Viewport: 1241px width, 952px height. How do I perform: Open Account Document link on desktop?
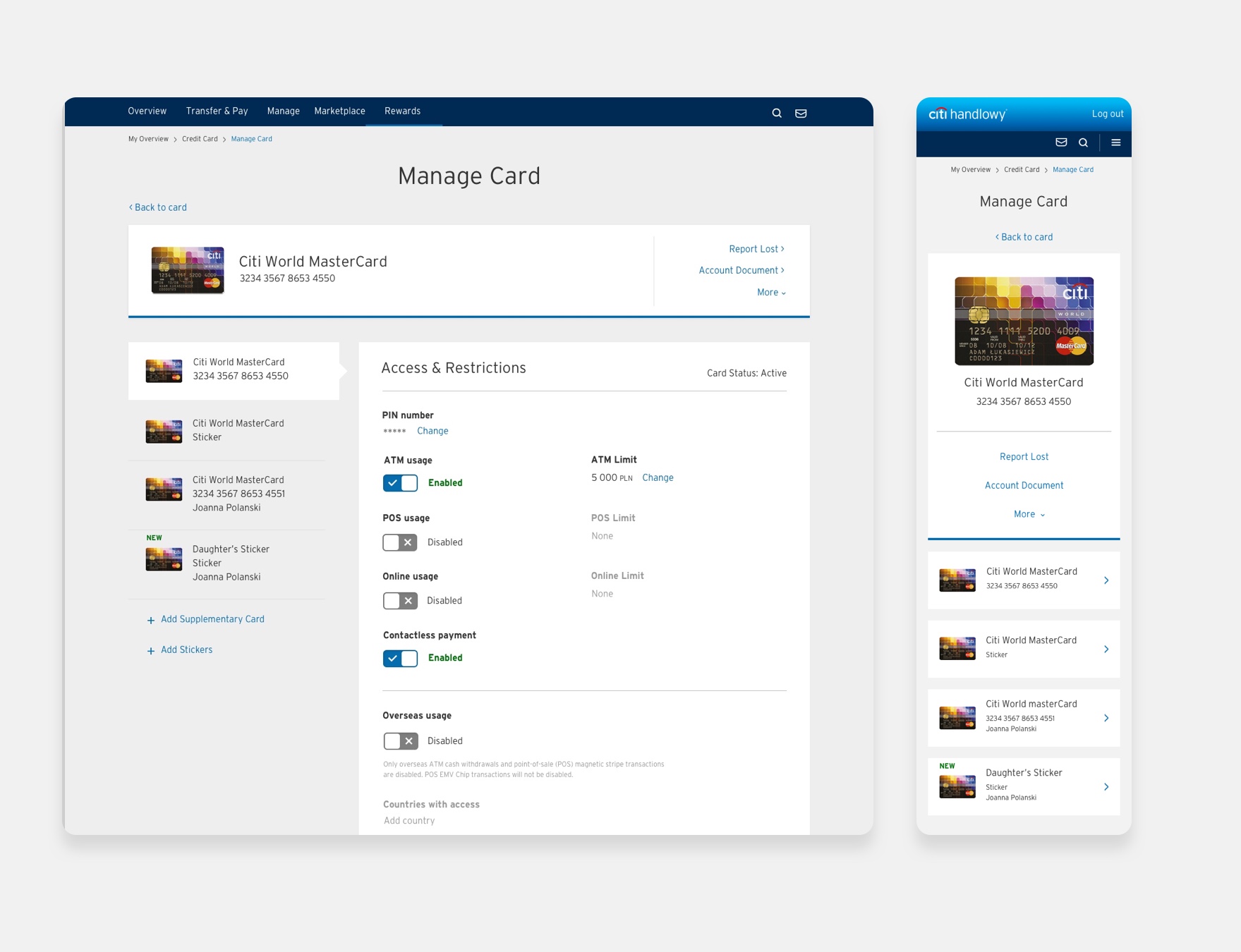coord(741,270)
